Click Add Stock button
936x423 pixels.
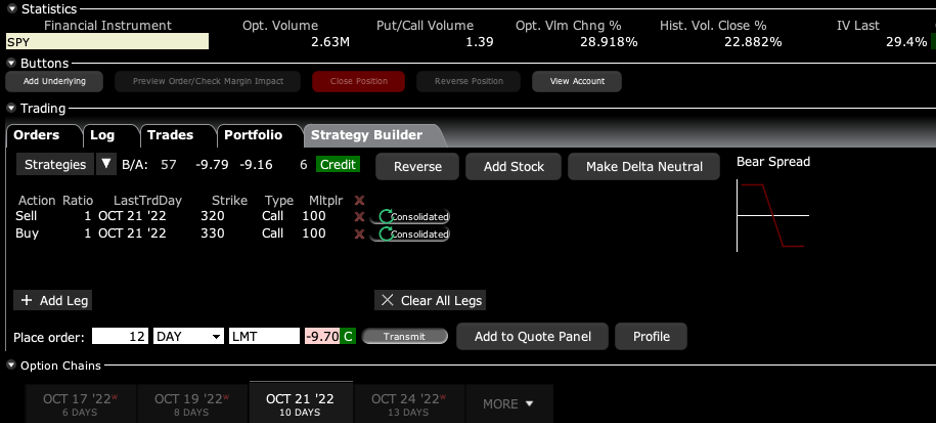click(x=513, y=166)
